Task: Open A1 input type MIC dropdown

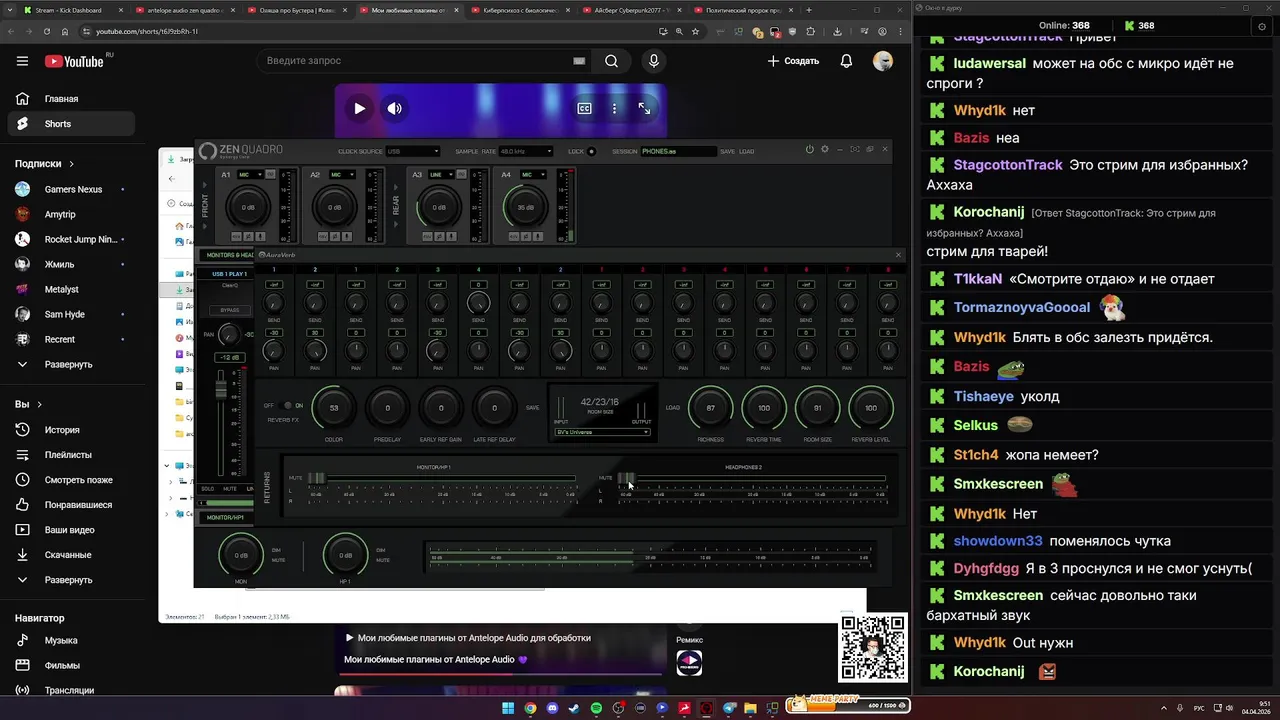Action: (251, 174)
